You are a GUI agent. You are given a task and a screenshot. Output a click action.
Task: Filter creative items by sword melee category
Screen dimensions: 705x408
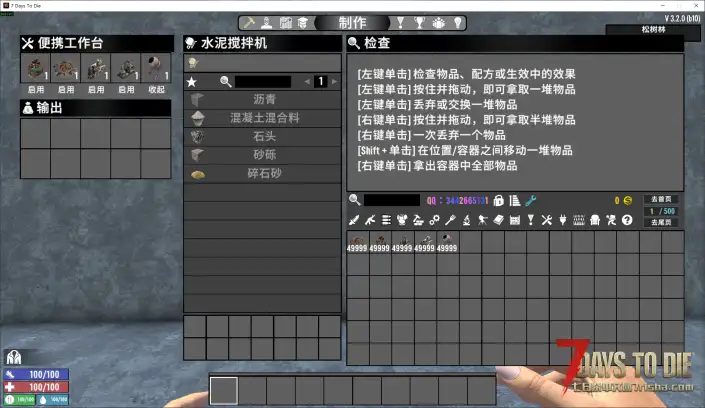point(354,220)
